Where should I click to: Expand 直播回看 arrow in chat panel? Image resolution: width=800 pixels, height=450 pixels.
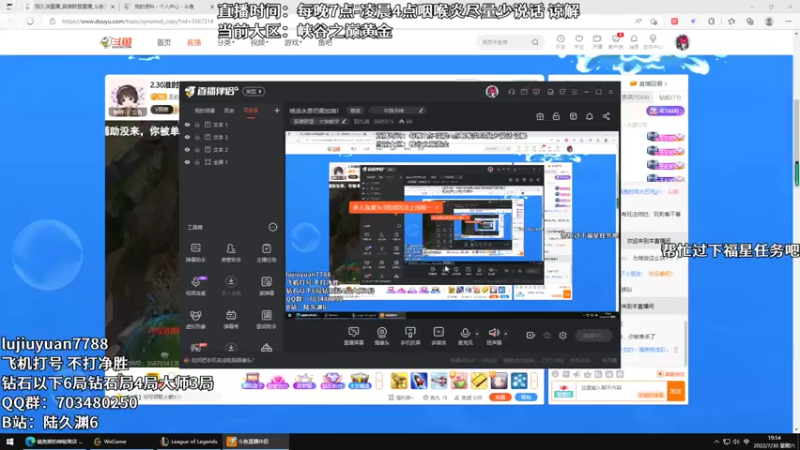665,83
